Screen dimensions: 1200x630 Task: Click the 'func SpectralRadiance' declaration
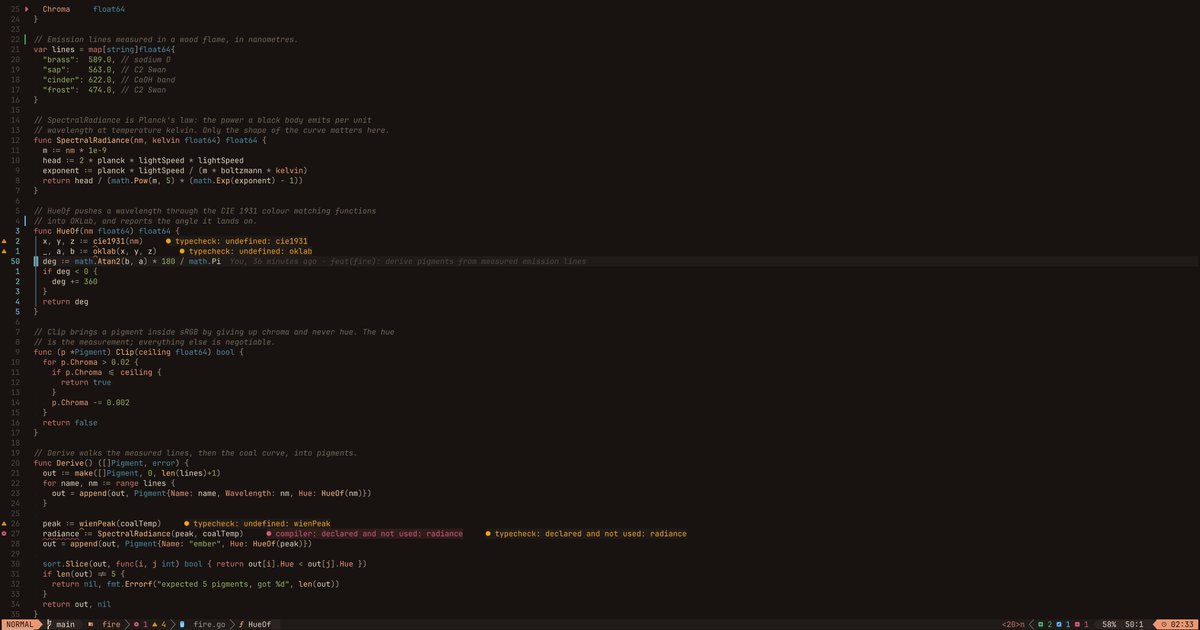150,140
